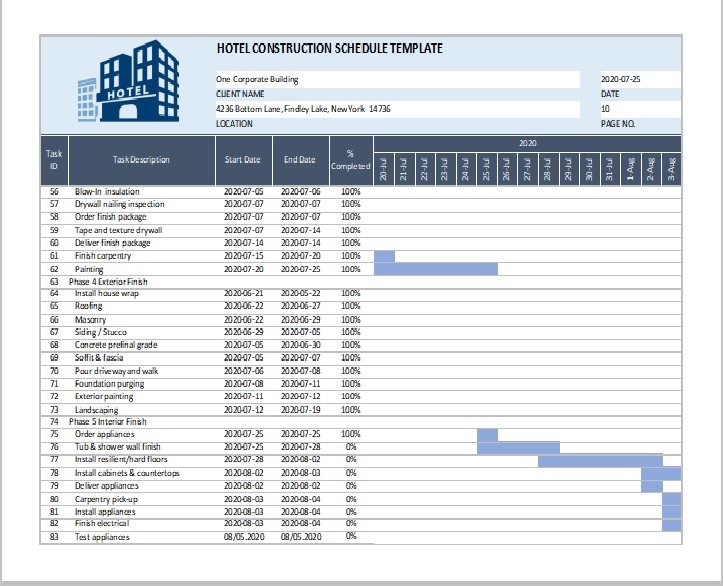Click the start date '2020-06-21' of Install house wrap
The height and width of the screenshot is (586, 723).
244,293
